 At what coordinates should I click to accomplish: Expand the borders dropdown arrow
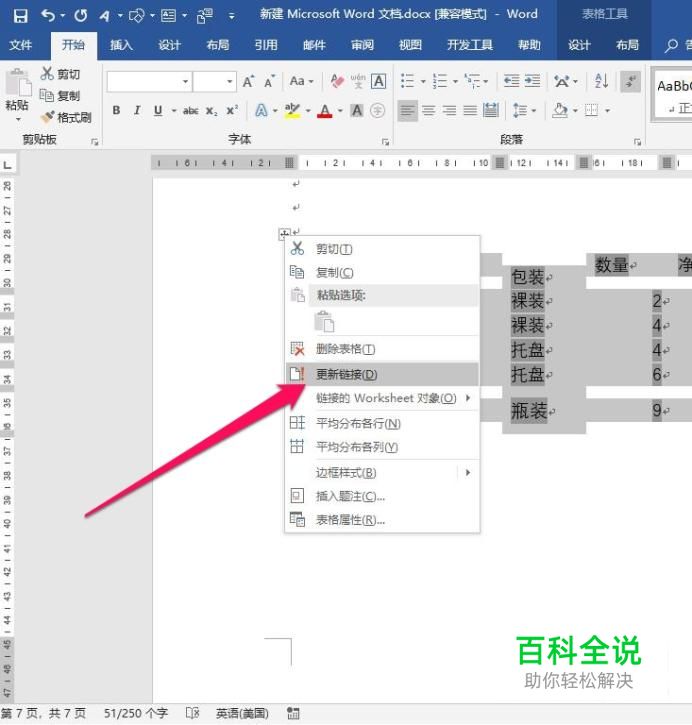tap(607, 111)
